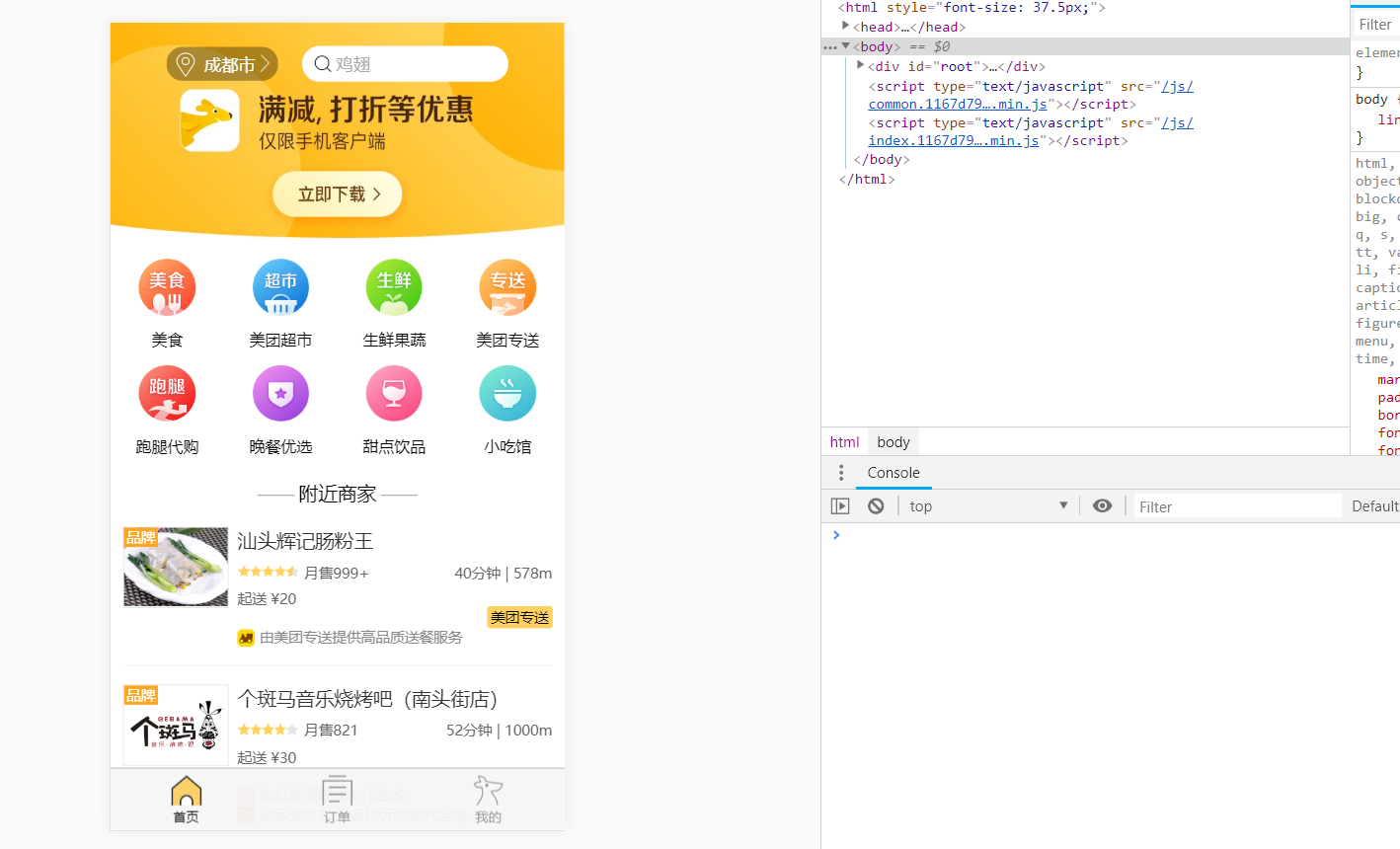Go to 订单 orders in the bottom bar
Viewport: 1400px width, 849px height.
pyautogui.click(x=337, y=800)
